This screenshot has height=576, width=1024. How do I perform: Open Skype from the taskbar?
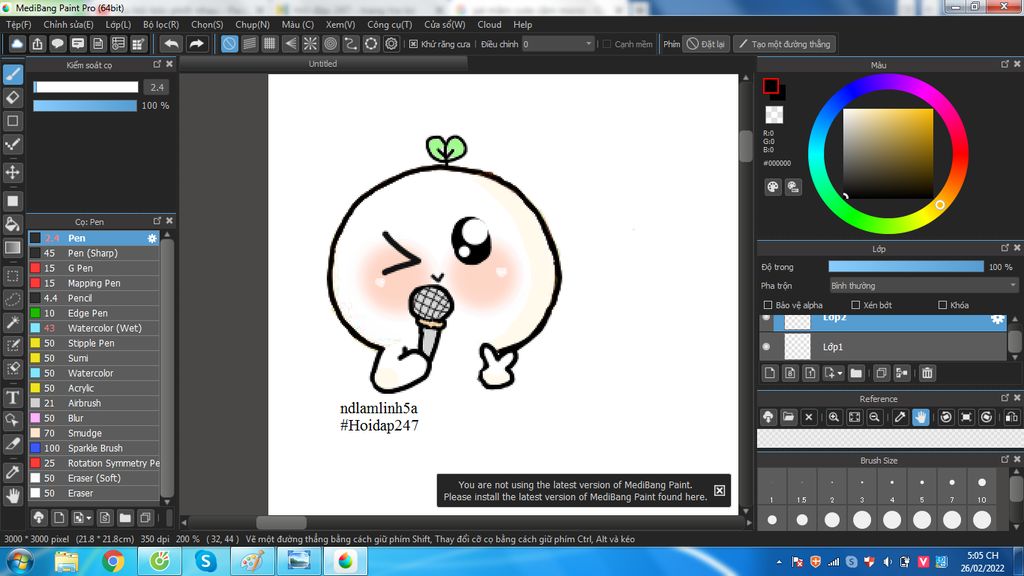[x=206, y=561]
